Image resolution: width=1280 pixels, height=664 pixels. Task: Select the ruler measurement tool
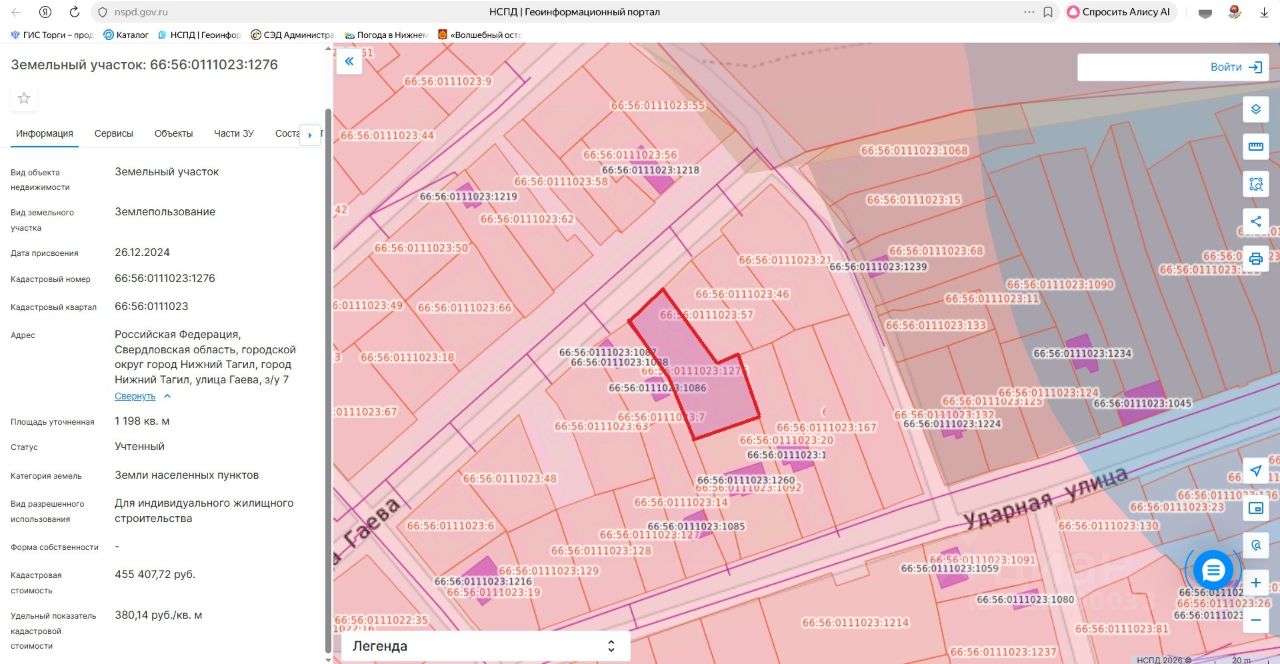point(1256,147)
